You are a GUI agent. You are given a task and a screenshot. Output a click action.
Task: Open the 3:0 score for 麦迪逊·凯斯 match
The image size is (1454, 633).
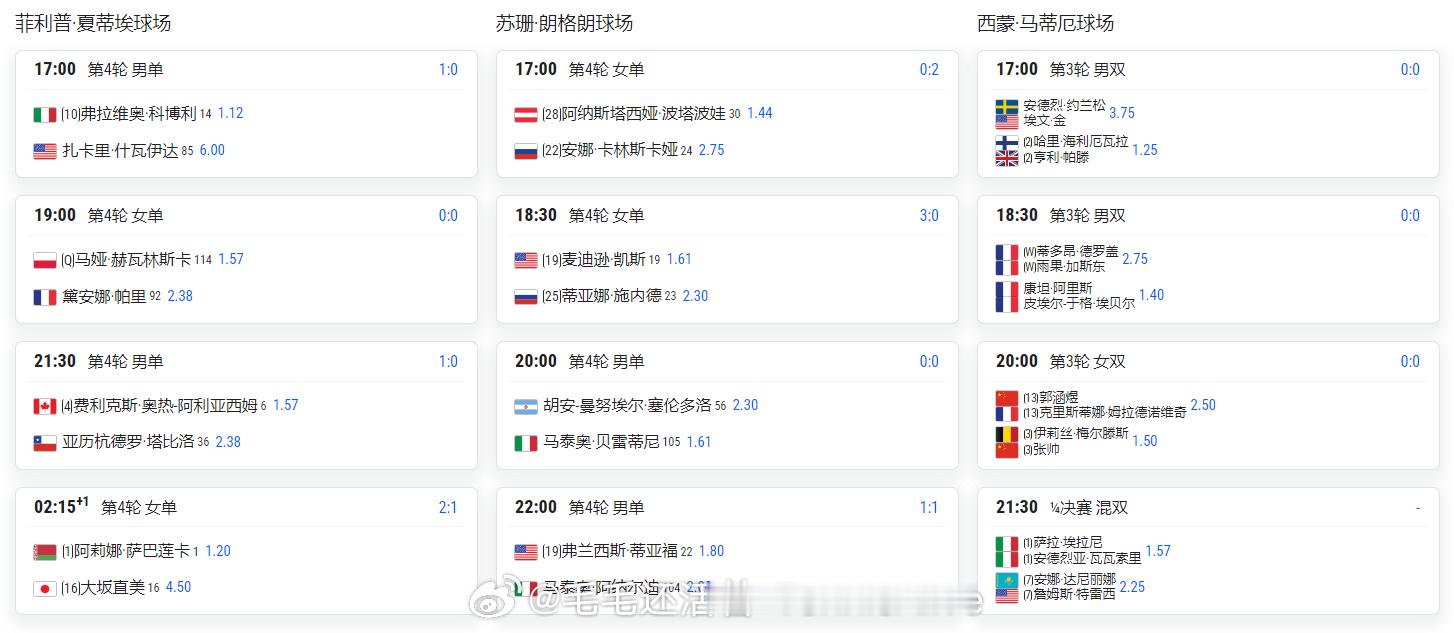coord(929,215)
